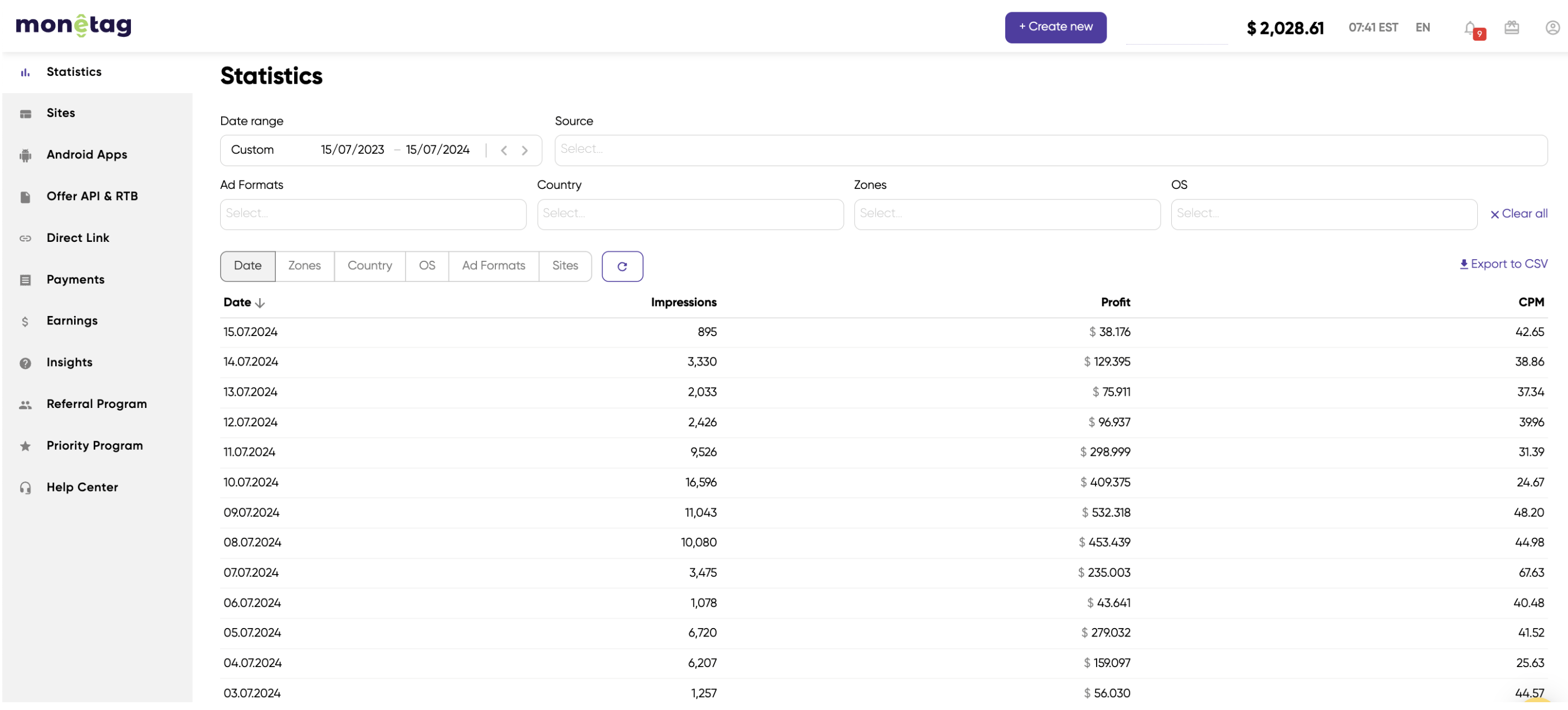Expand the Country filter dropdown

click(x=690, y=214)
